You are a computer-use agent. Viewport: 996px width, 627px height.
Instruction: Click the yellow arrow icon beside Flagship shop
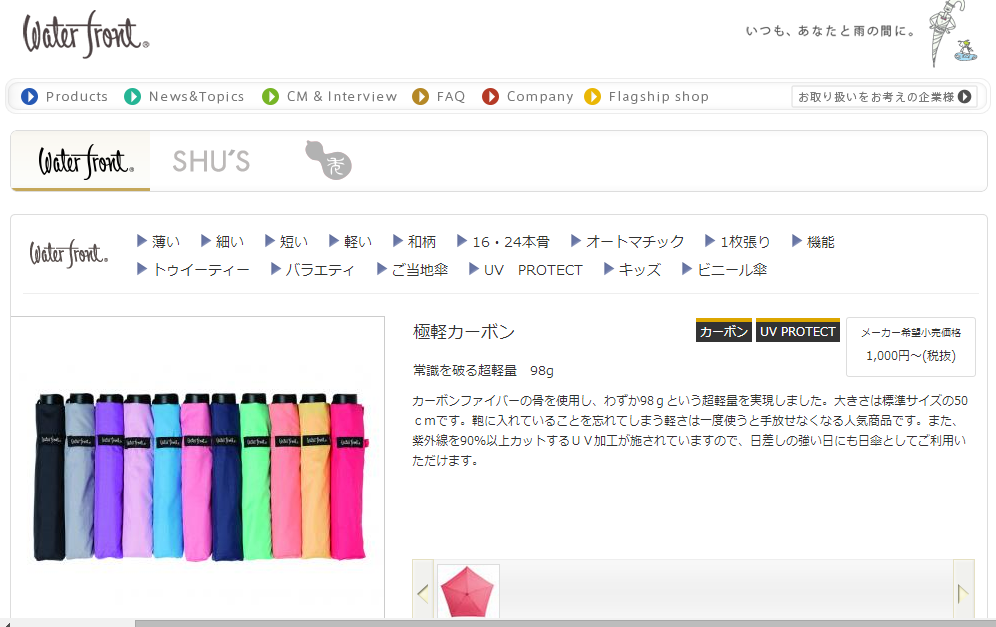tap(592, 97)
